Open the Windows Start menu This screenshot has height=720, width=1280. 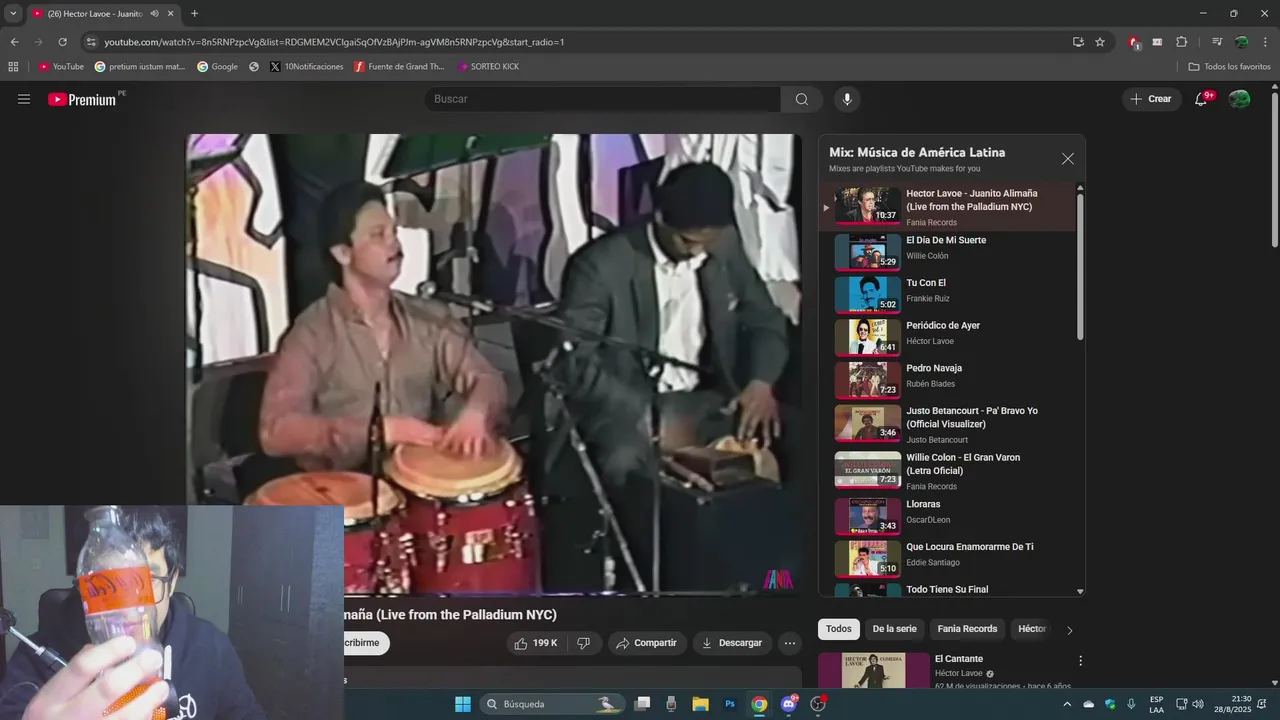point(463,704)
